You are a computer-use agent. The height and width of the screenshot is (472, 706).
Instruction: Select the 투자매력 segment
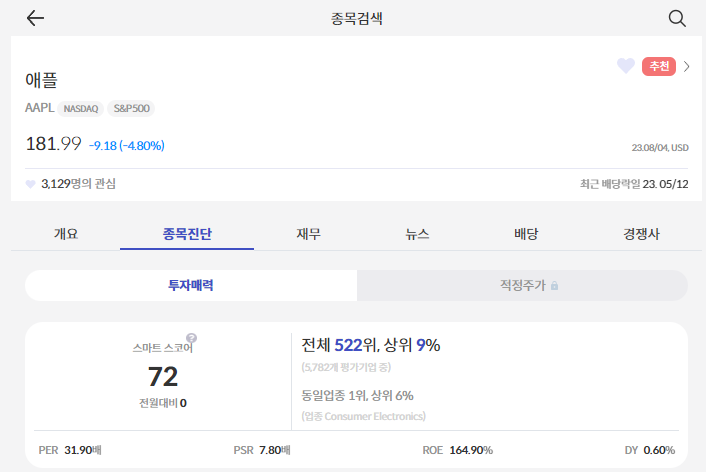coord(191,285)
